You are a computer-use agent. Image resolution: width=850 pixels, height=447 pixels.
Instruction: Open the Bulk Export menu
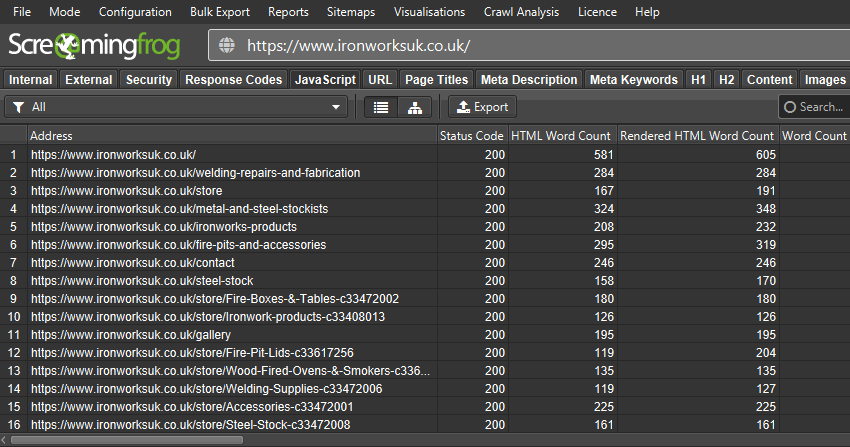point(220,12)
